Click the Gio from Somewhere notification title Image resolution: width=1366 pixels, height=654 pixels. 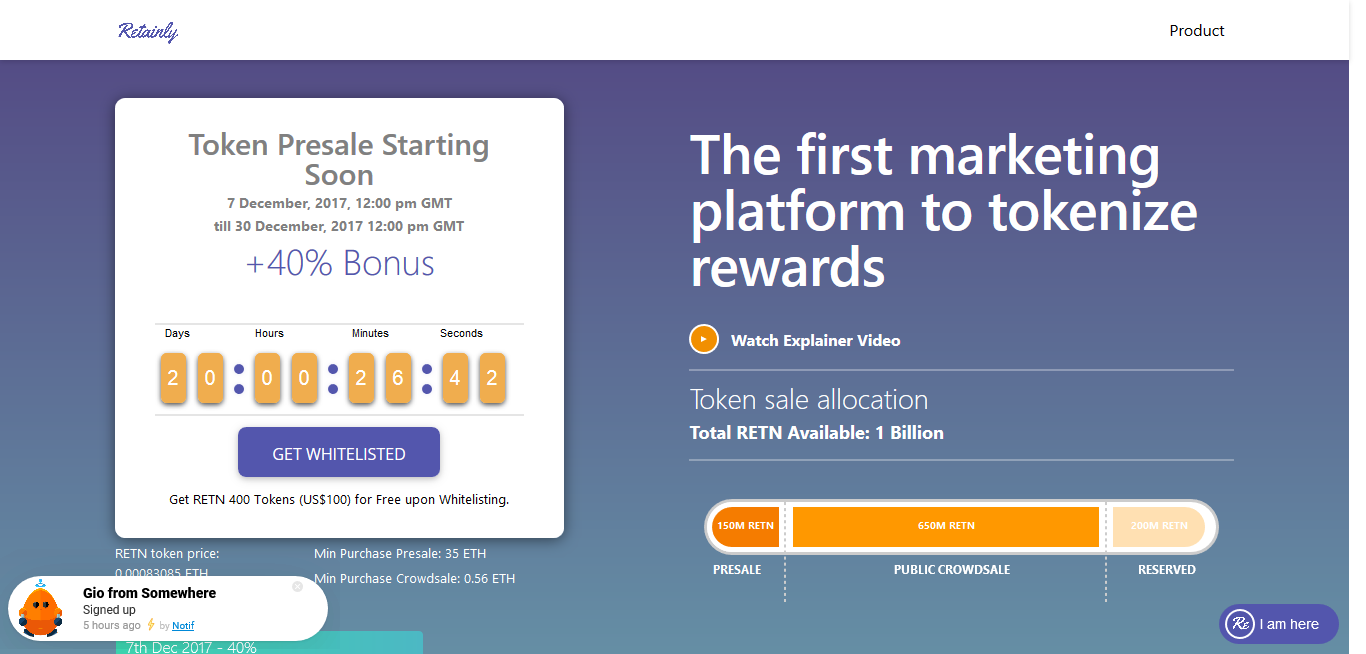point(149,593)
